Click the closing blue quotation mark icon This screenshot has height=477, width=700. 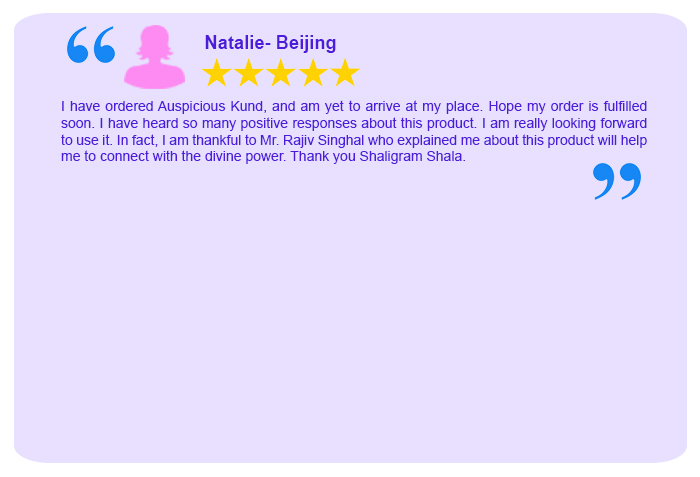(x=617, y=181)
